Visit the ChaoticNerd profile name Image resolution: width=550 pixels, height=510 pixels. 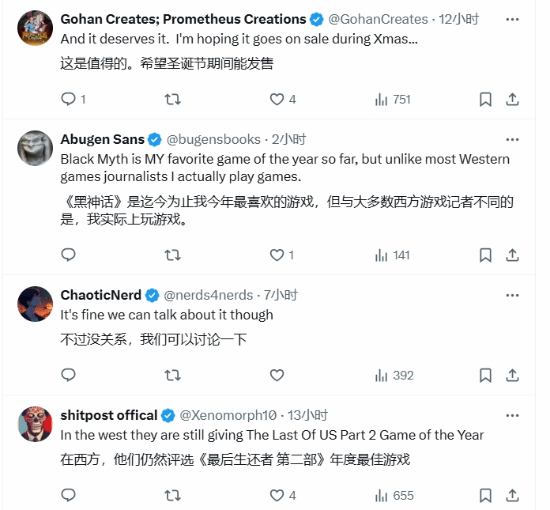101,295
